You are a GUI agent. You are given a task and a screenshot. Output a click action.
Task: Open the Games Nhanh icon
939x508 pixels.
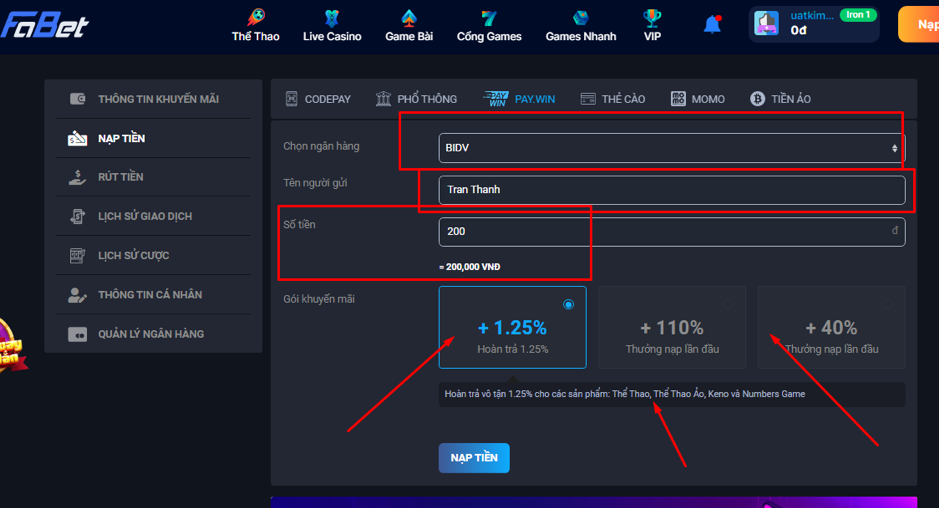coord(580,18)
